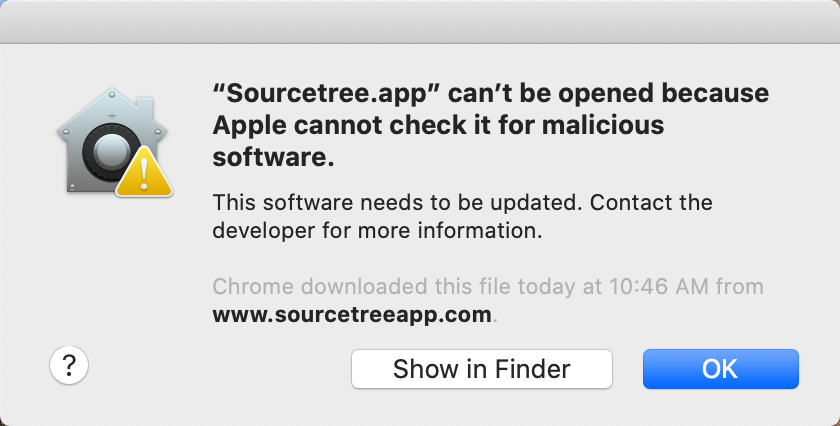Viewport: 840px width, 426px height.
Task: Click the empty dialog area below the security icon
Action: pos(114,268)
